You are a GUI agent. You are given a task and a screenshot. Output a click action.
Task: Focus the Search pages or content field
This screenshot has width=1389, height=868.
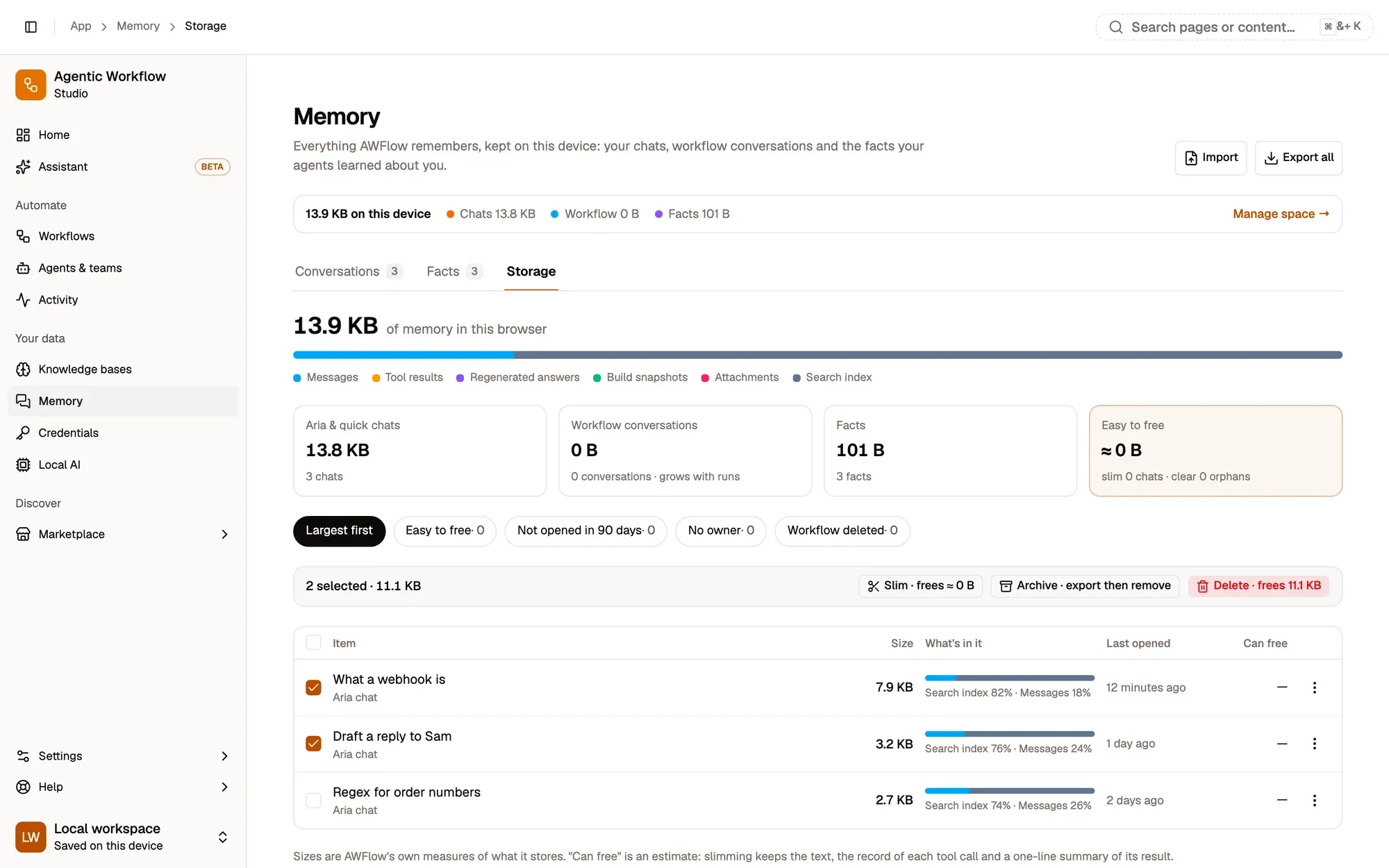pyautogui.click(x=1234, y=27)
